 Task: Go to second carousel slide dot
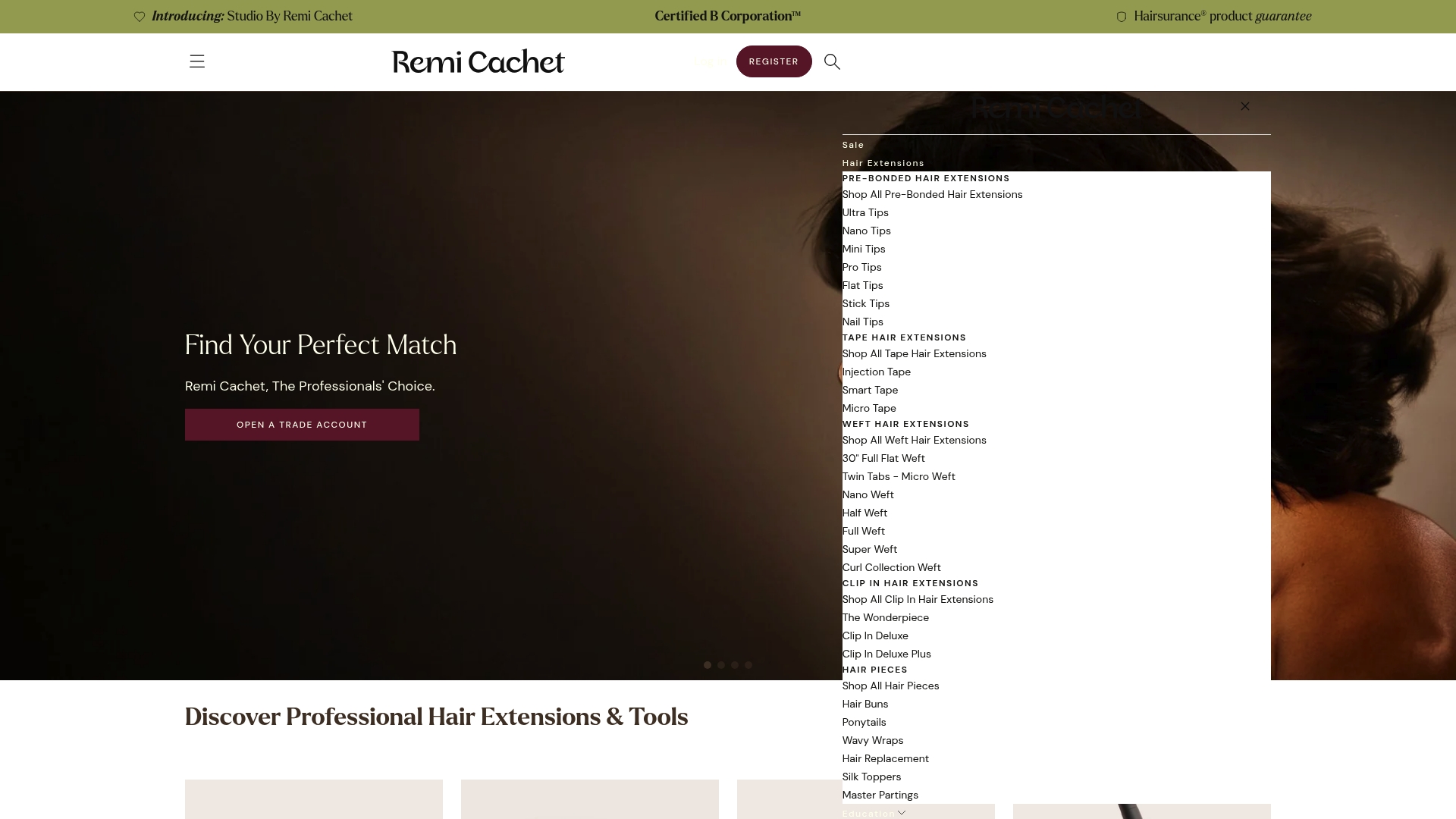click(x=721, y=665)
